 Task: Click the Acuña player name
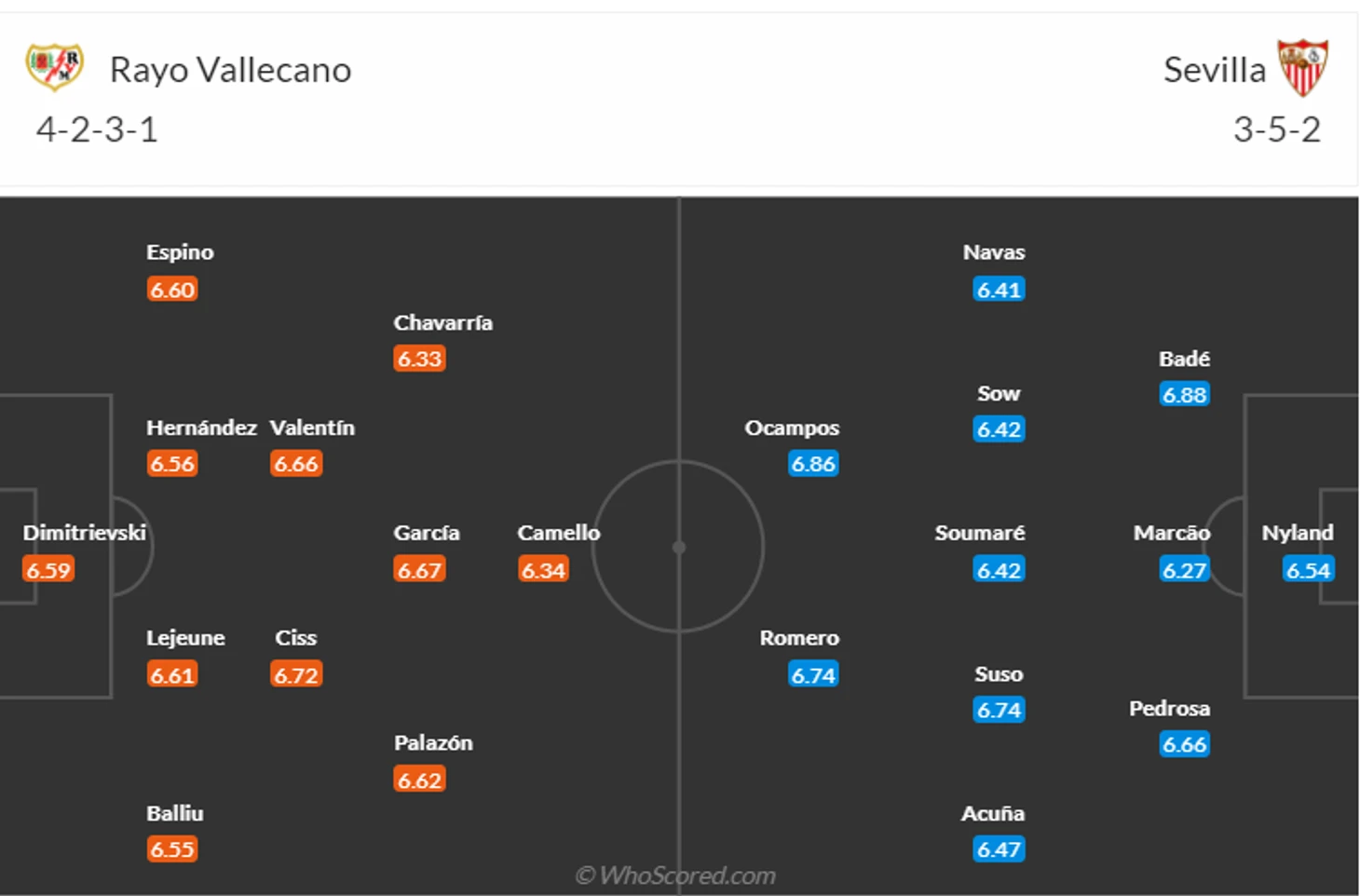point(993,813)
